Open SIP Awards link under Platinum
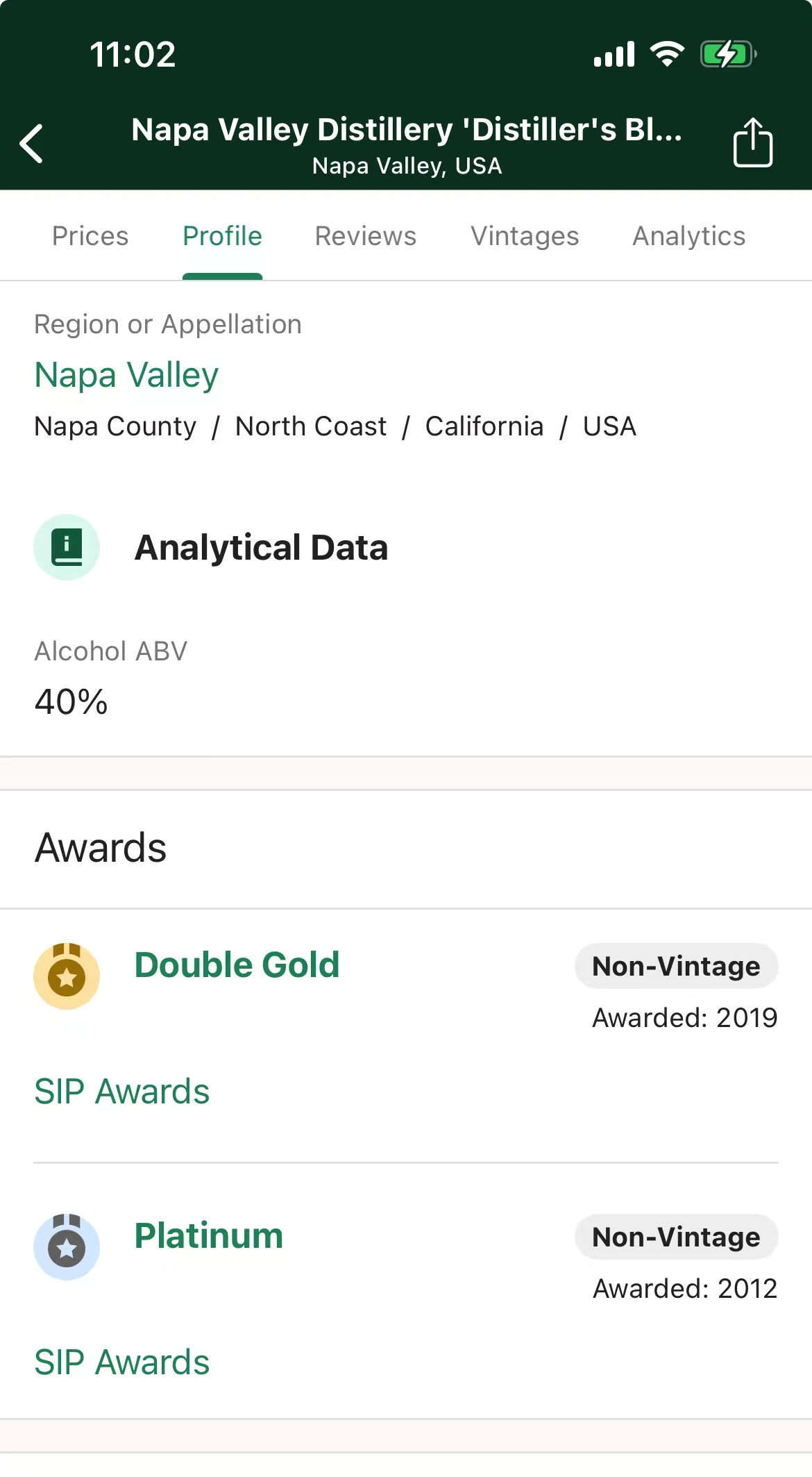The image size is (812, 1477). point(122,1362)
